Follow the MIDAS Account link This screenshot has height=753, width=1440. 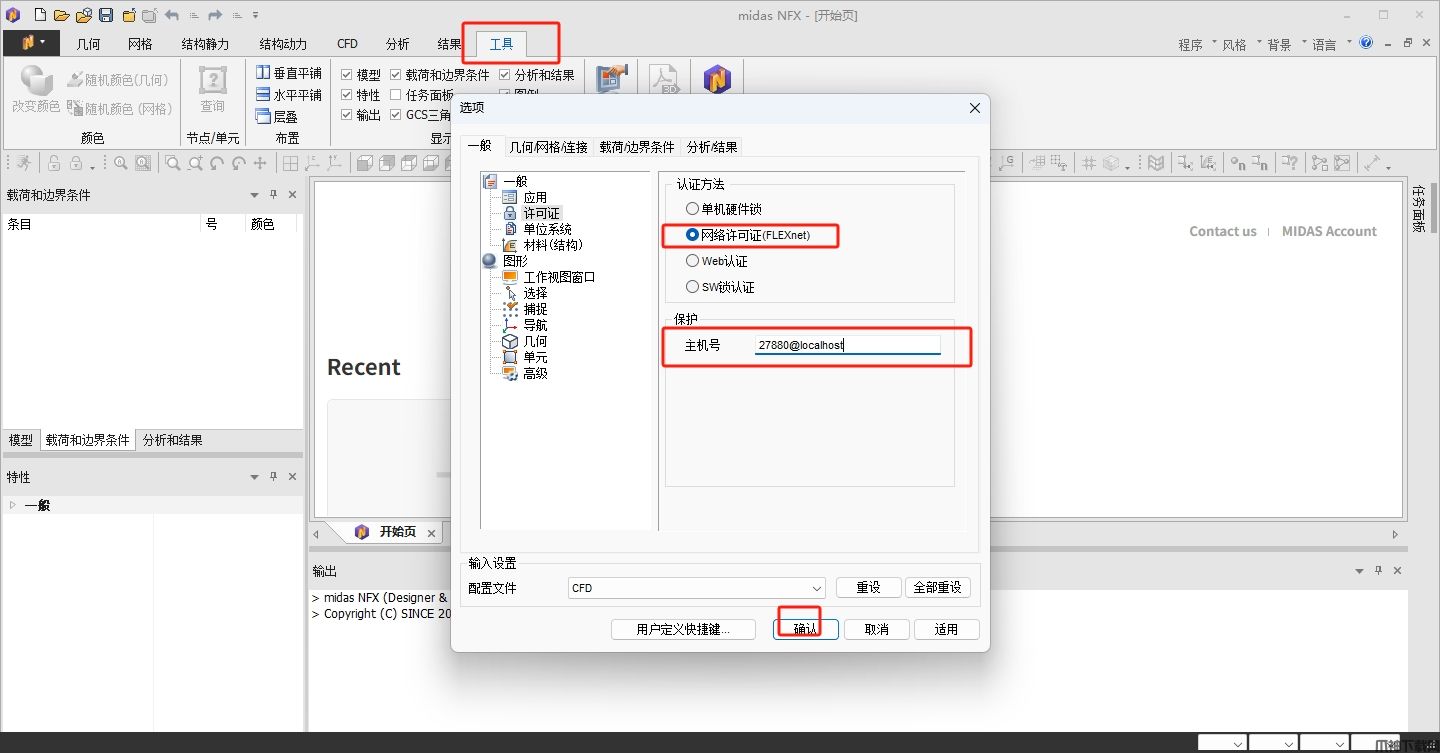pyautogui.click(x=1329, y=231)
